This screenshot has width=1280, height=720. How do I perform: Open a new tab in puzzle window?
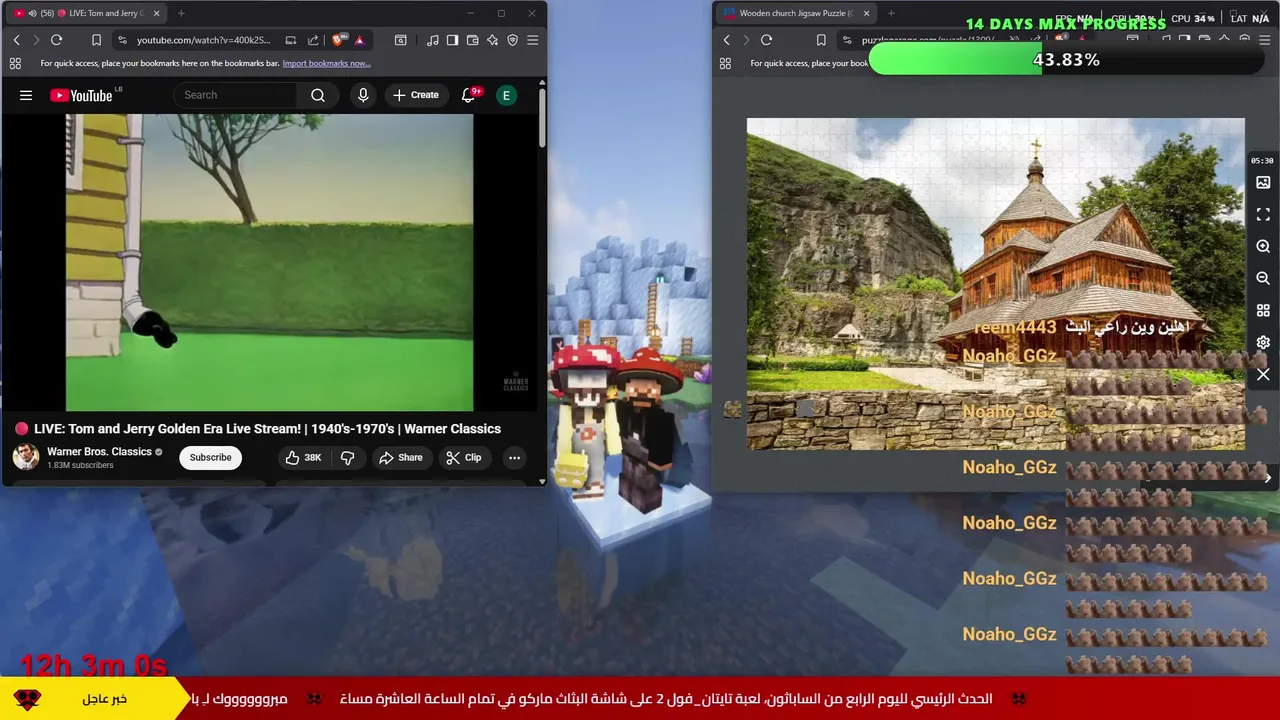(x=891, y=13)
